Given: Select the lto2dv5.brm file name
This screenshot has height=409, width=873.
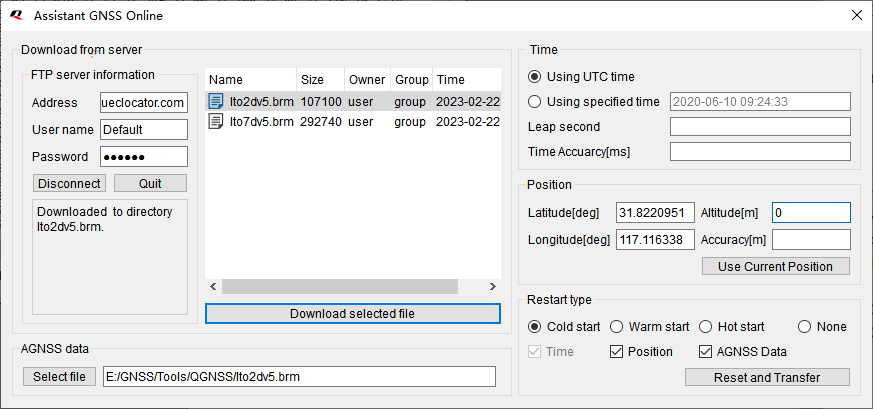Looking at the screenshot, I should [x=261, y=102].
